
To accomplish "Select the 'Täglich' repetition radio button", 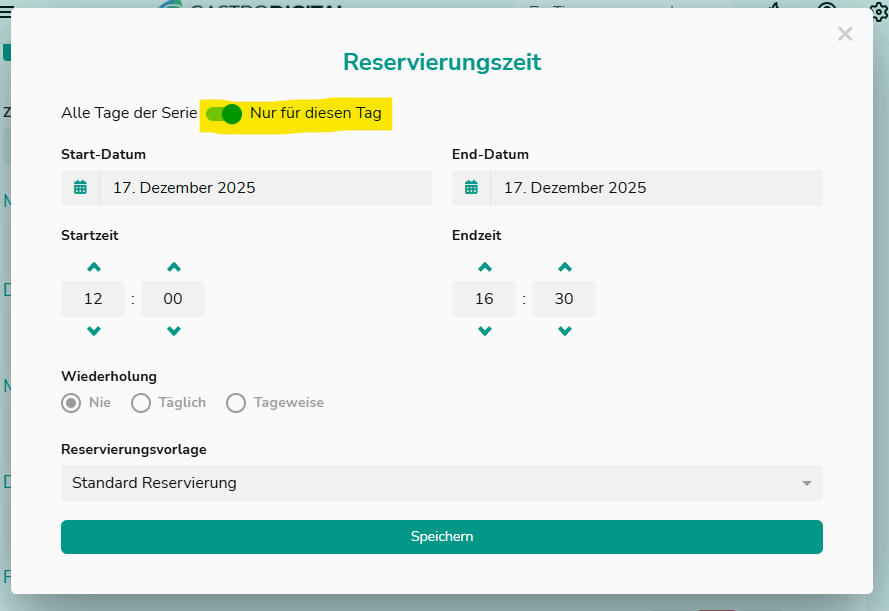I will pos(141,403).
